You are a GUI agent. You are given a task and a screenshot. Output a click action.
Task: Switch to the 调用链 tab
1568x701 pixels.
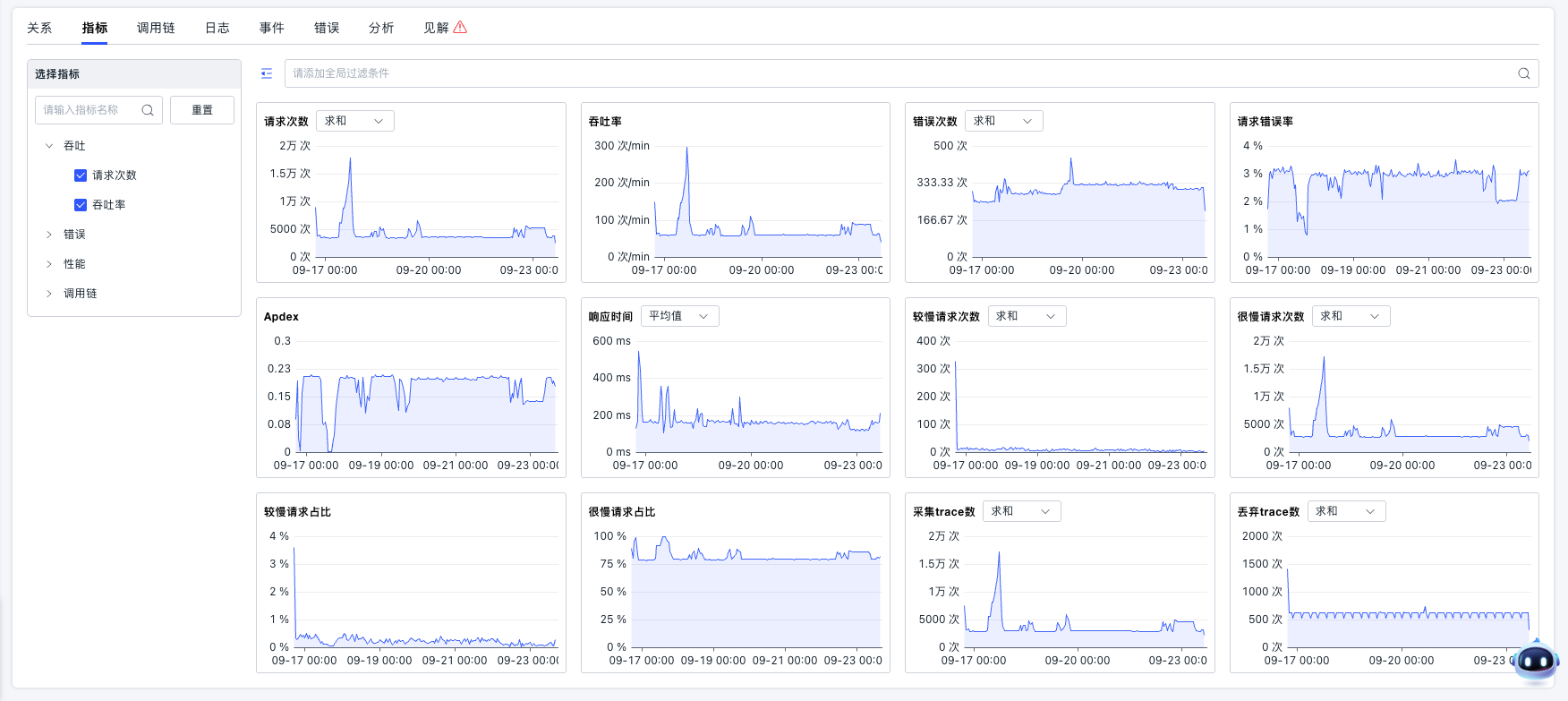pyautogui.click(x=156, y=28)
